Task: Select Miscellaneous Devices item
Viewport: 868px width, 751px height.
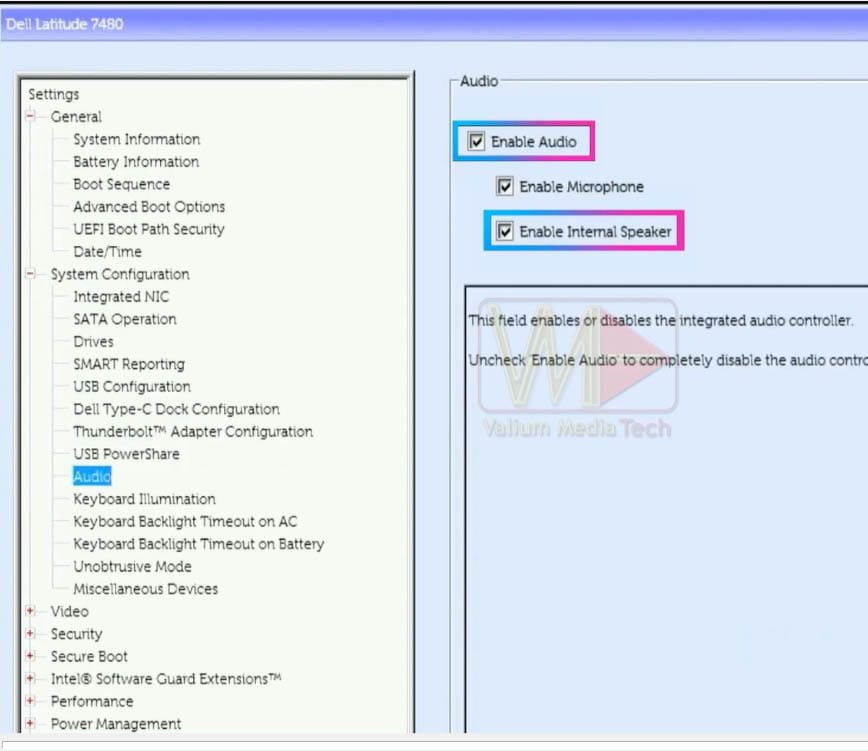Action: pyautogui.click(x=146, y=589)
